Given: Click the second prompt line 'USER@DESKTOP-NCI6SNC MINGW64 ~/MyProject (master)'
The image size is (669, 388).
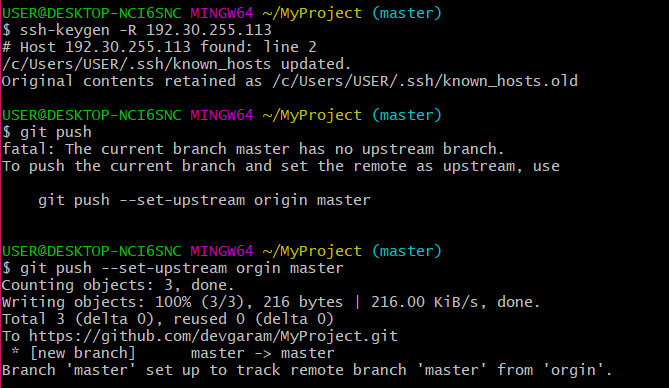Looking at the screenshot, I should 221,115.
